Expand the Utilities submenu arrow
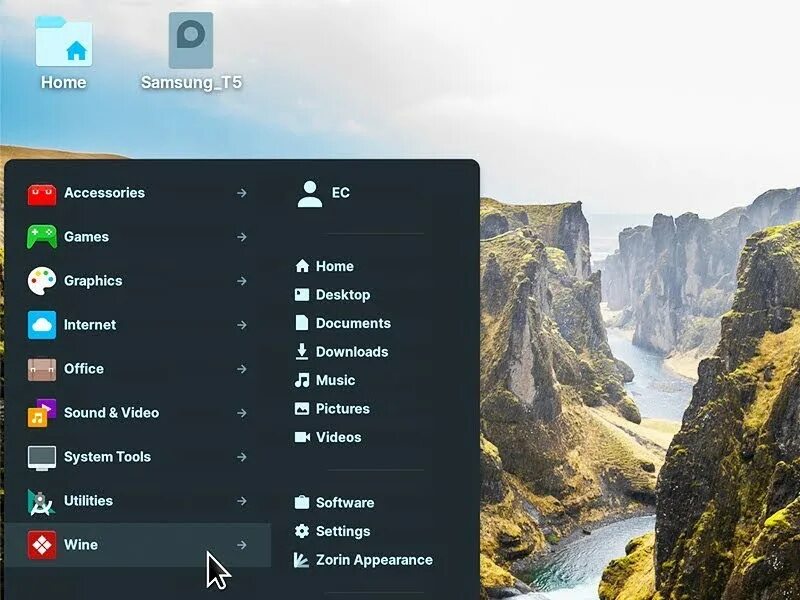The image size is (800, 600). pos(242,501)
